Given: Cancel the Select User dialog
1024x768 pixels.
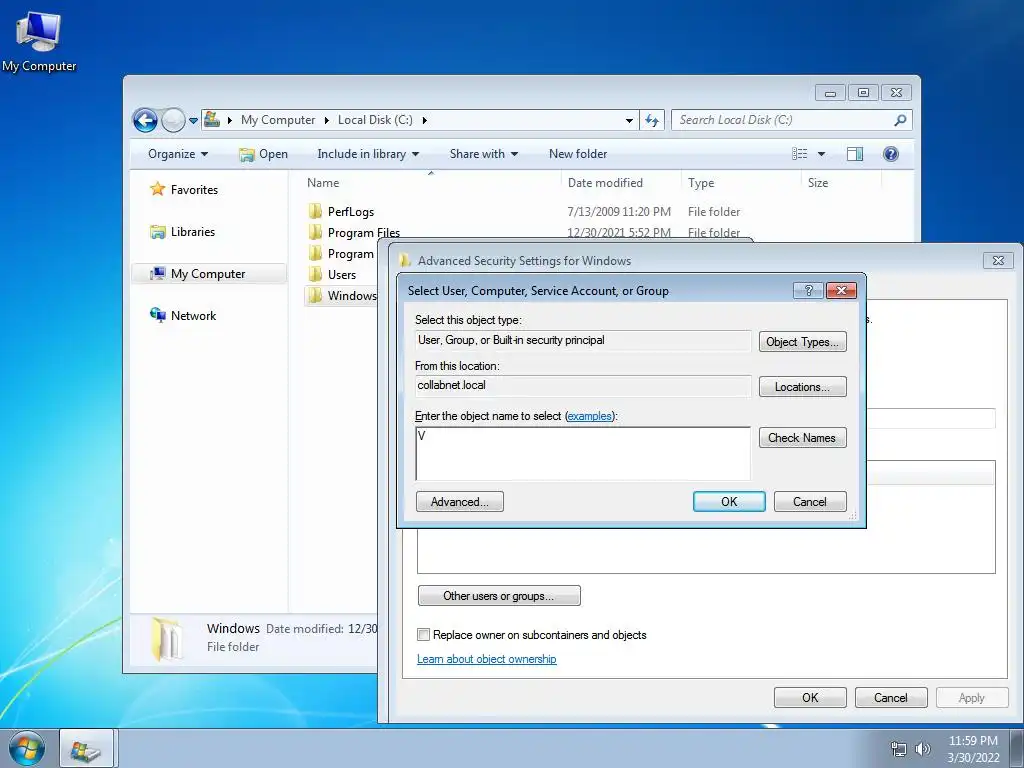Looking at the screenshot, I should pyautogui.click(x=810, y=502).
